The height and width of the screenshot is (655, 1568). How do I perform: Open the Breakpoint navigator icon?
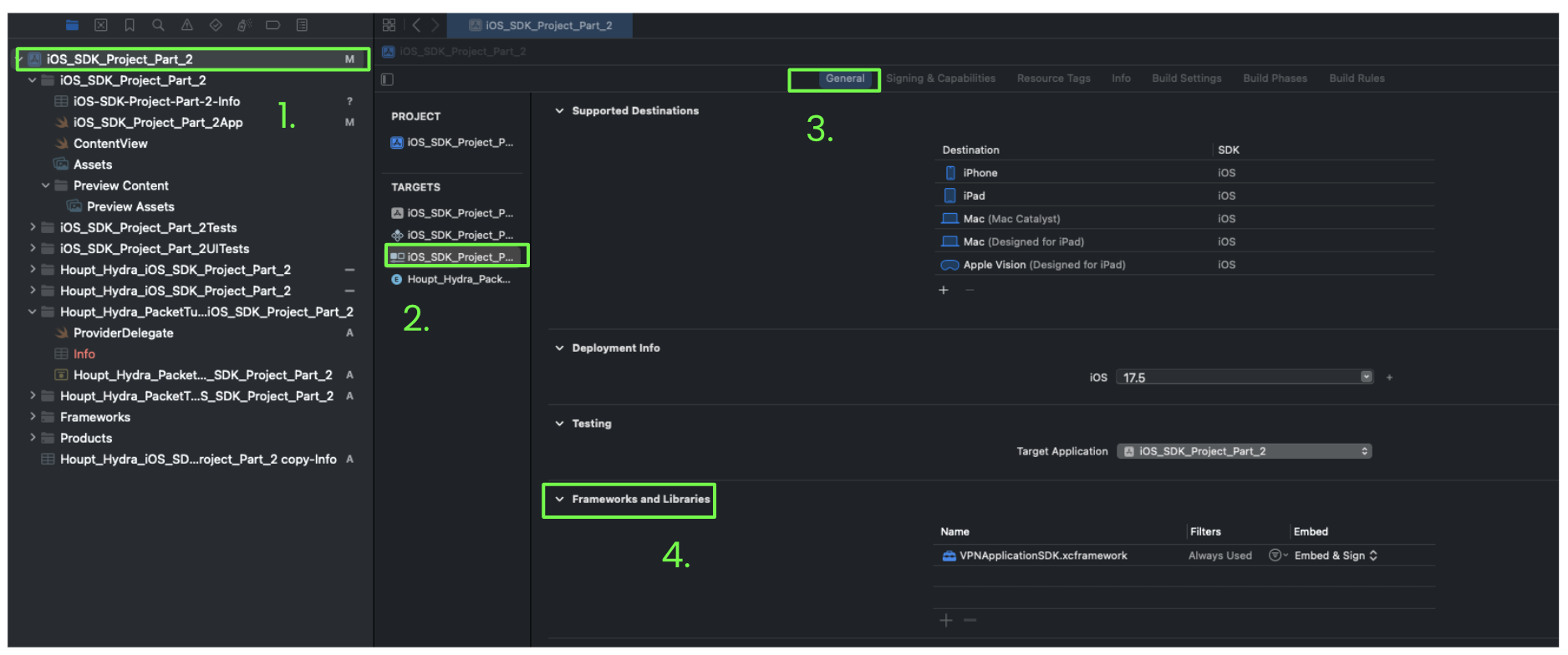pos(272,25)
